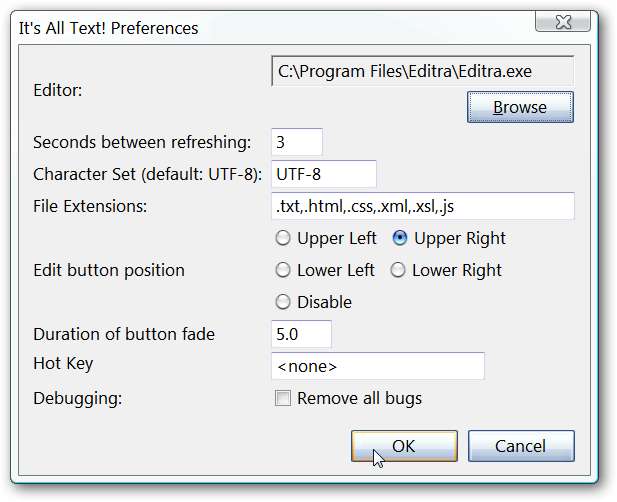
Task: Click the 'Edit button position' label
Action: [108, 270]
